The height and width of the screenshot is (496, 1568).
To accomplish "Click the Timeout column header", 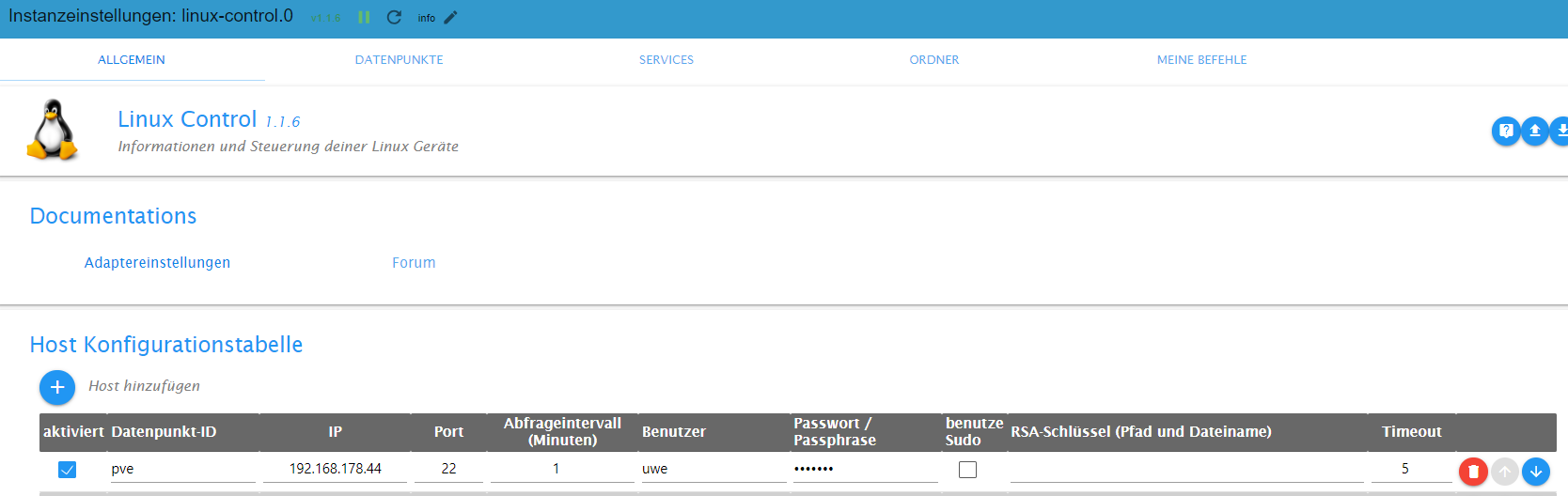I will coord(1412,432).
